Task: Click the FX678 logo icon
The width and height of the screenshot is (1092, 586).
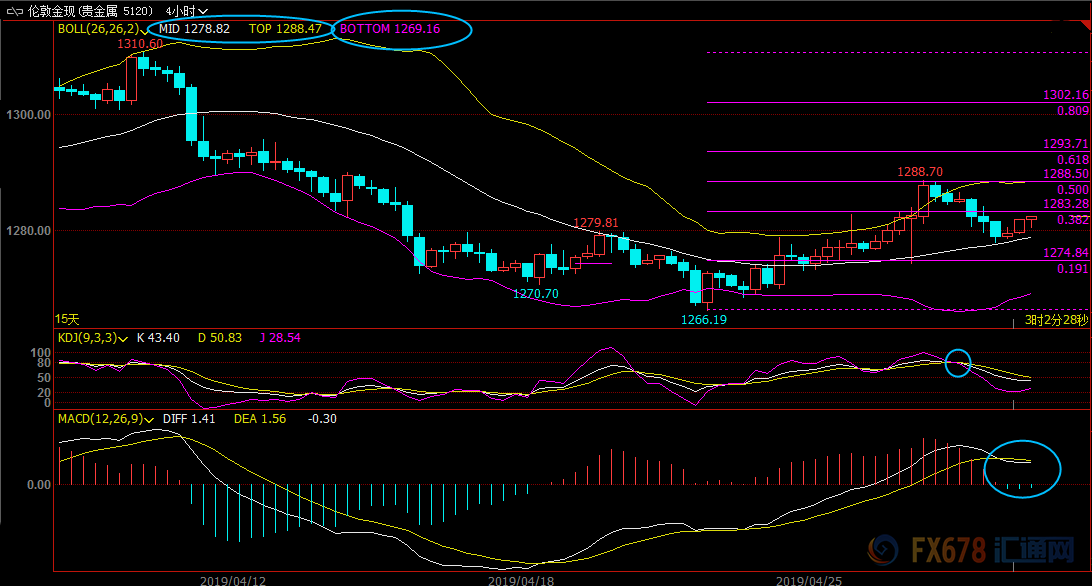Action: [884, 551]
